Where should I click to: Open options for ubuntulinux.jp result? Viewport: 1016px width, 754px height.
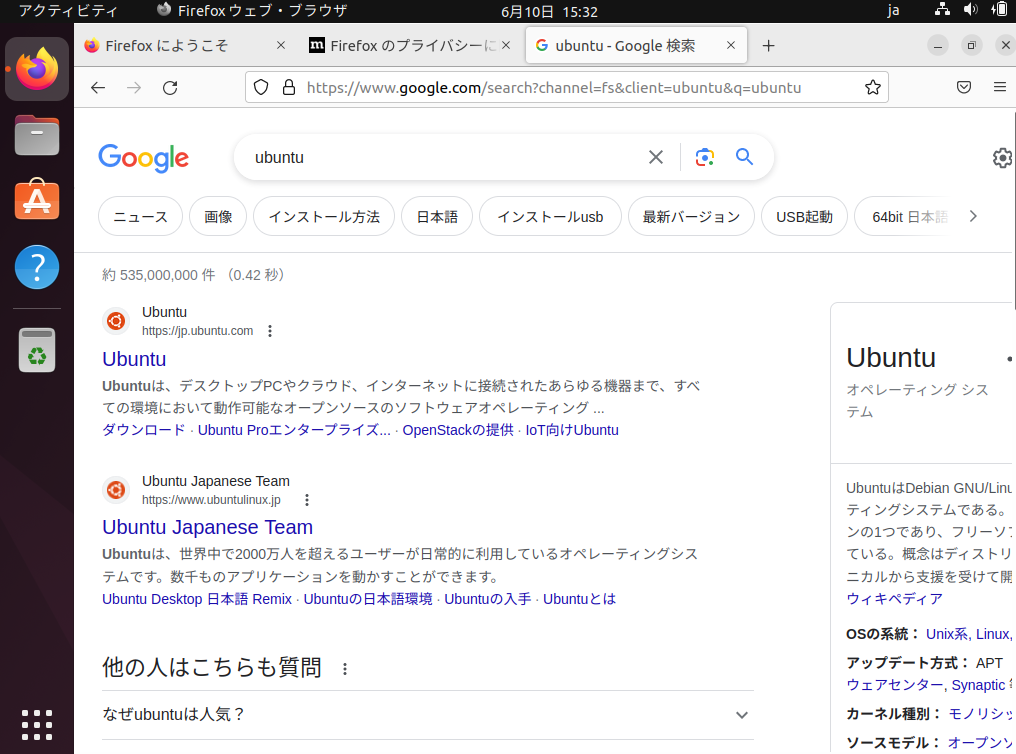(306, 500)
